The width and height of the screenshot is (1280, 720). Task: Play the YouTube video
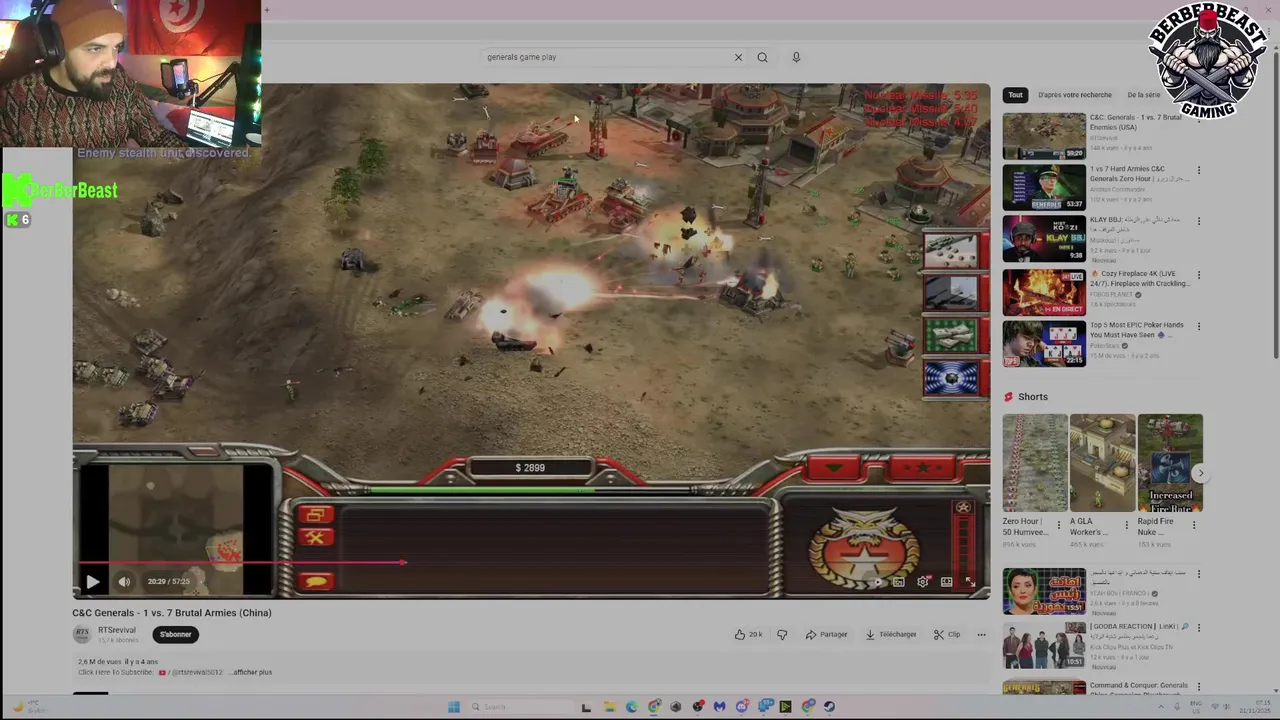(x=93, y=581)
